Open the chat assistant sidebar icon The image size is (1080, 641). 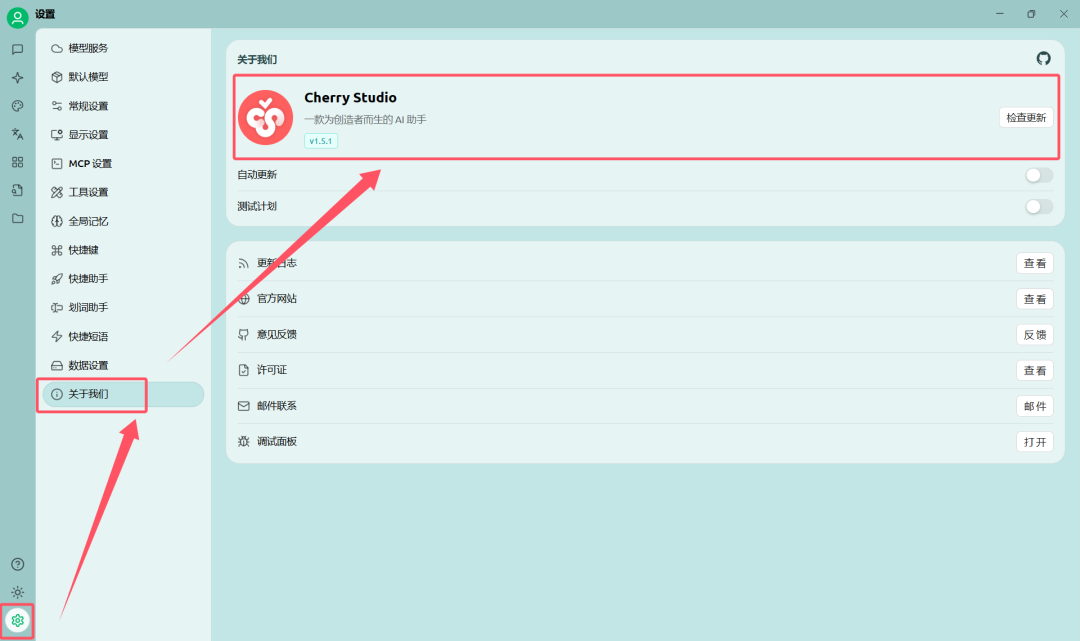pos(17,50)
